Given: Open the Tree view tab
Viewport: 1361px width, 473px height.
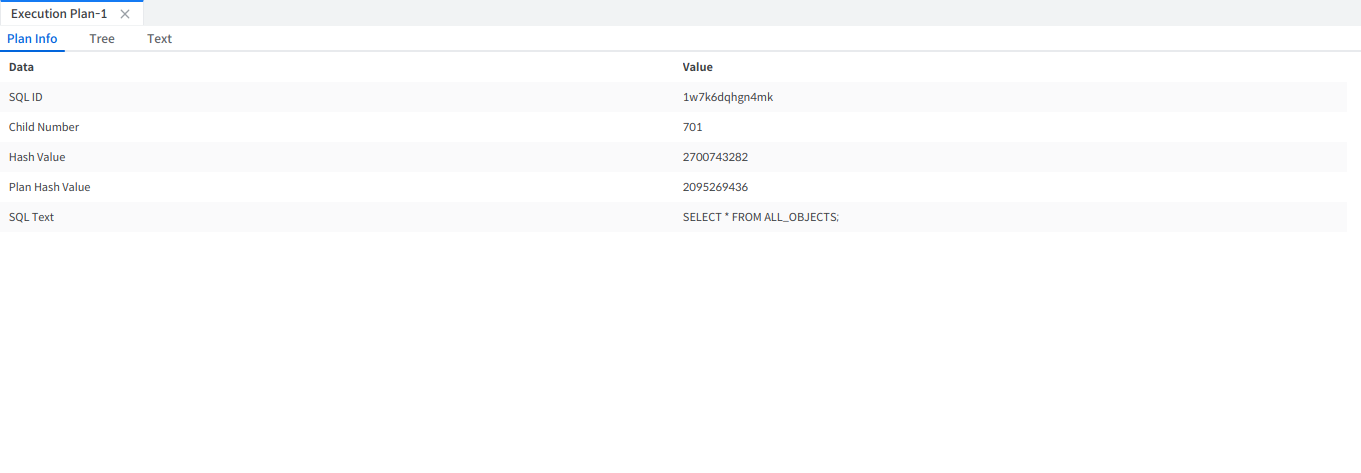Looking at the screenshot, I should 102,39.
